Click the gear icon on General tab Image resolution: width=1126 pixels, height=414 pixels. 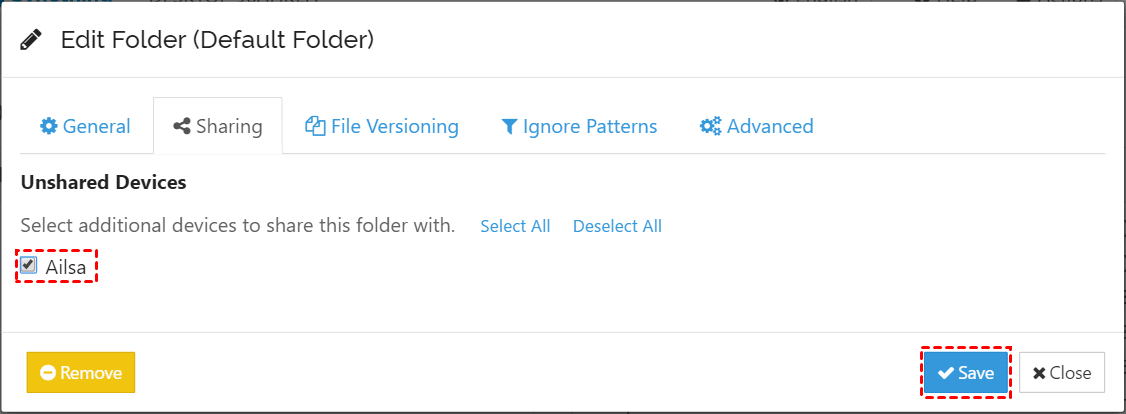click(x=48, y=127)
